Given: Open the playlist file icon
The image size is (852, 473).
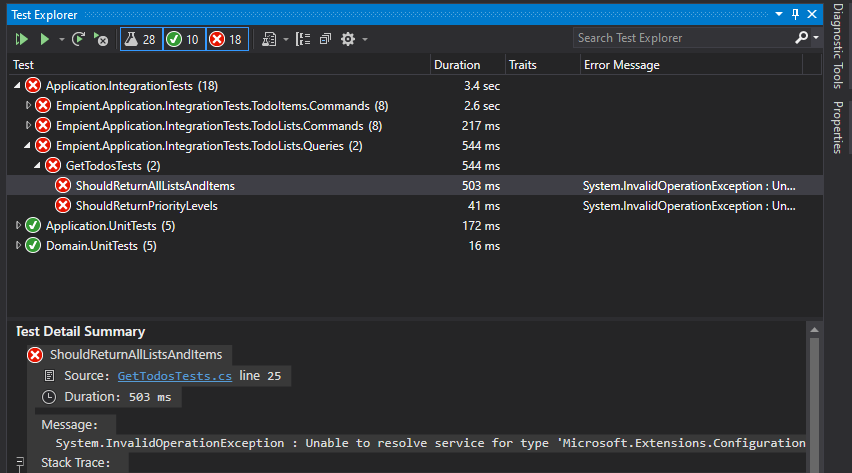Looking at the screenshot, I should [x=269, y=39].
